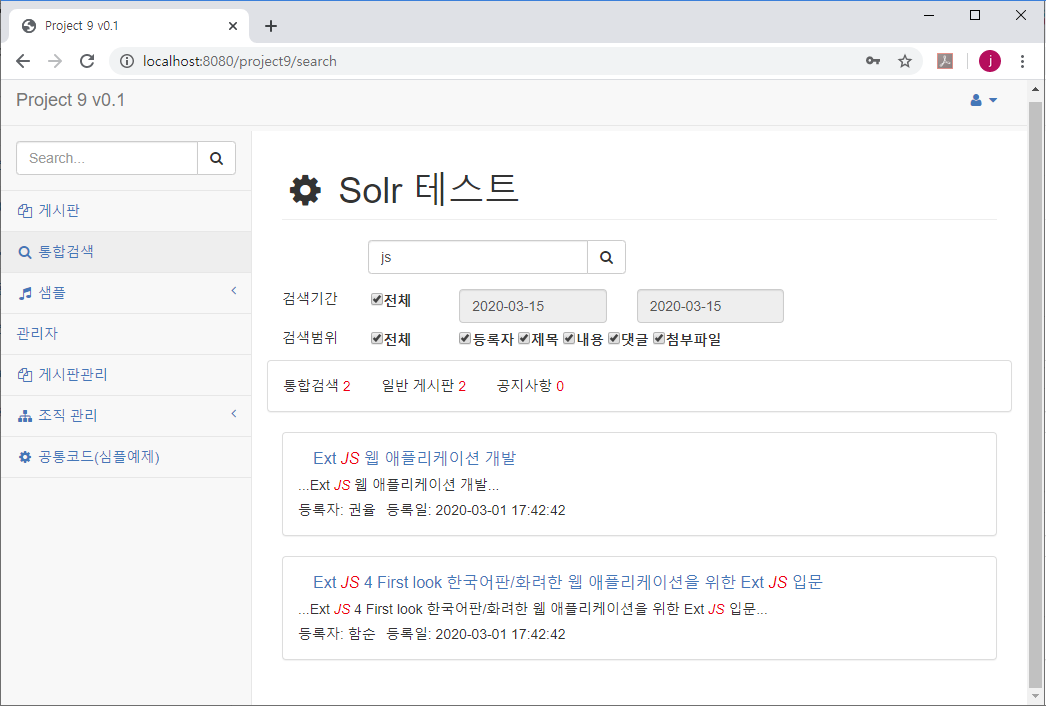
Task: Open saved password key icon
Action: coord(873,61)
